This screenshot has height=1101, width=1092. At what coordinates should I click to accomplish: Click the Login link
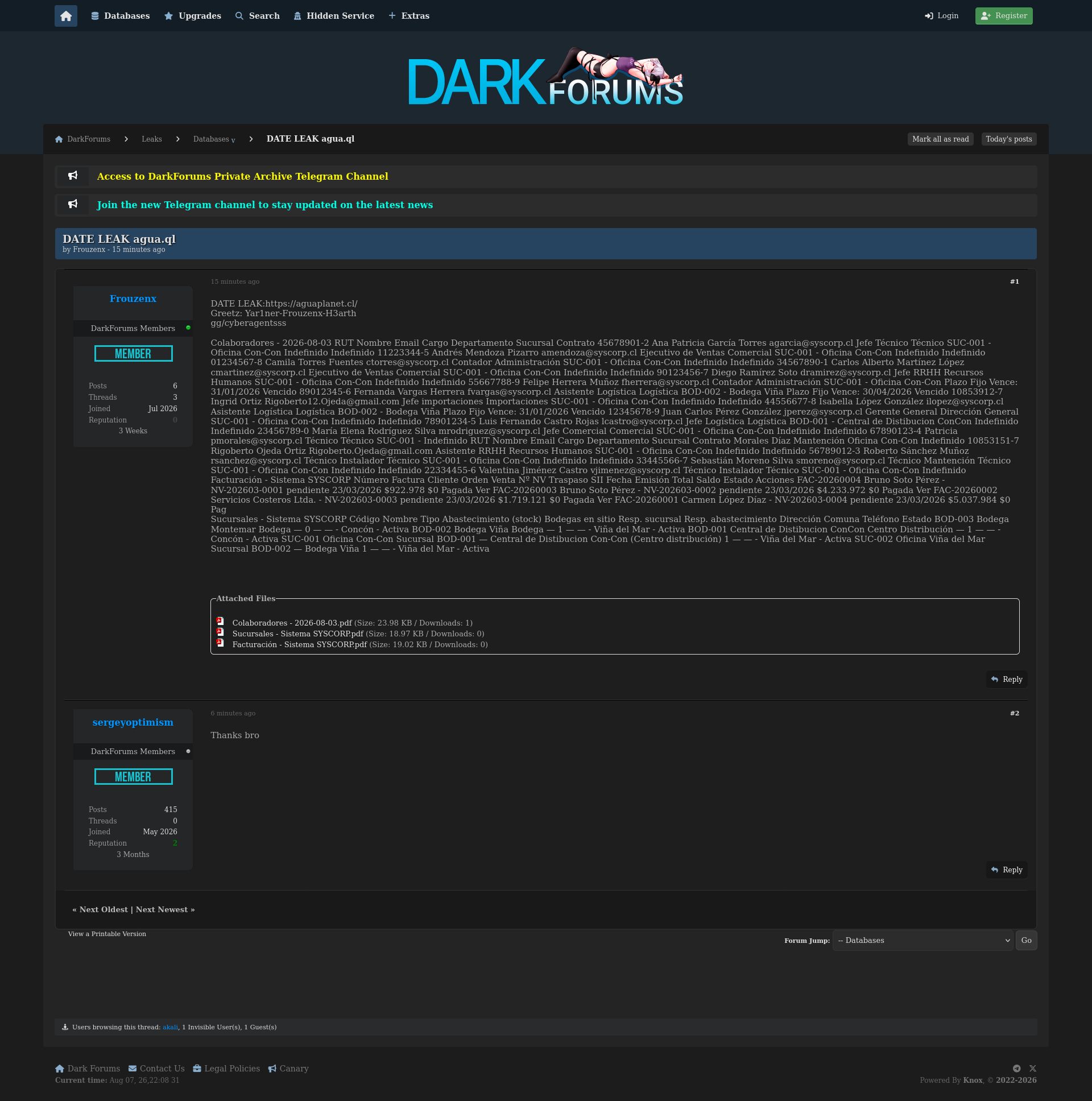click(941, 16)
